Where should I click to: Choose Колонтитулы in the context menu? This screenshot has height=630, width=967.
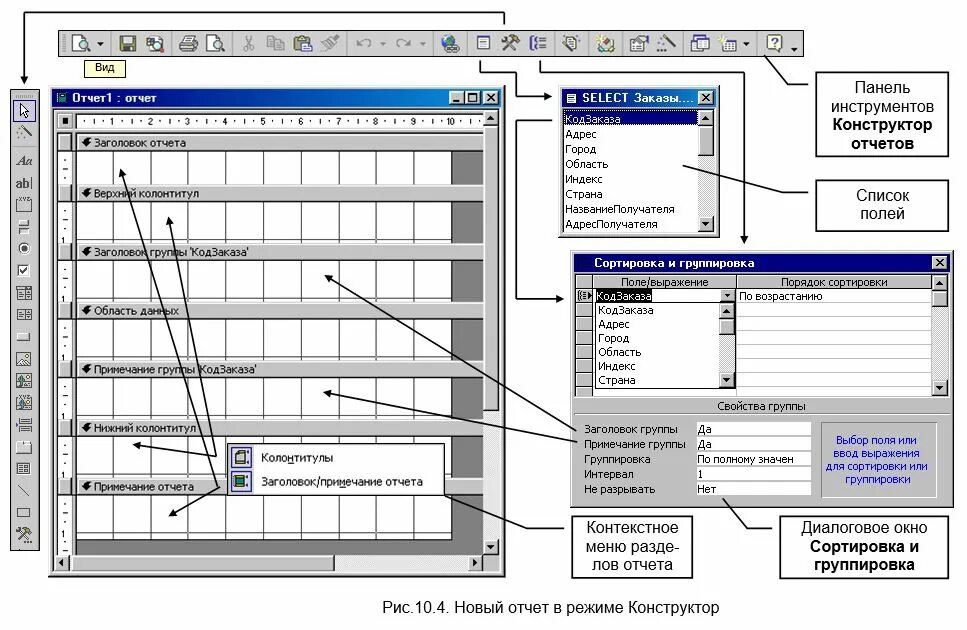point(336,457)
